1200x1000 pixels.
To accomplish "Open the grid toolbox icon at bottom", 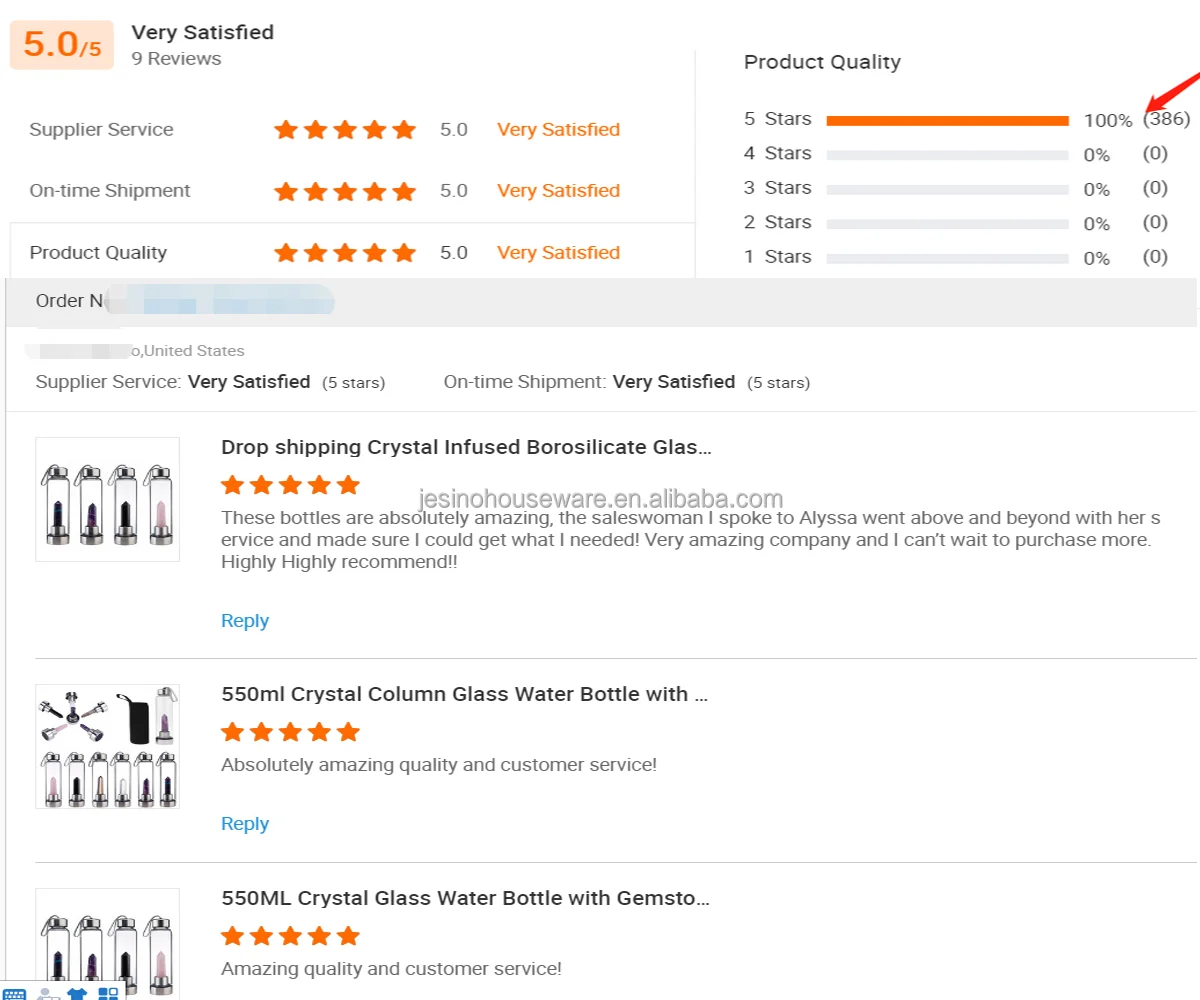I will click(108, 994).
